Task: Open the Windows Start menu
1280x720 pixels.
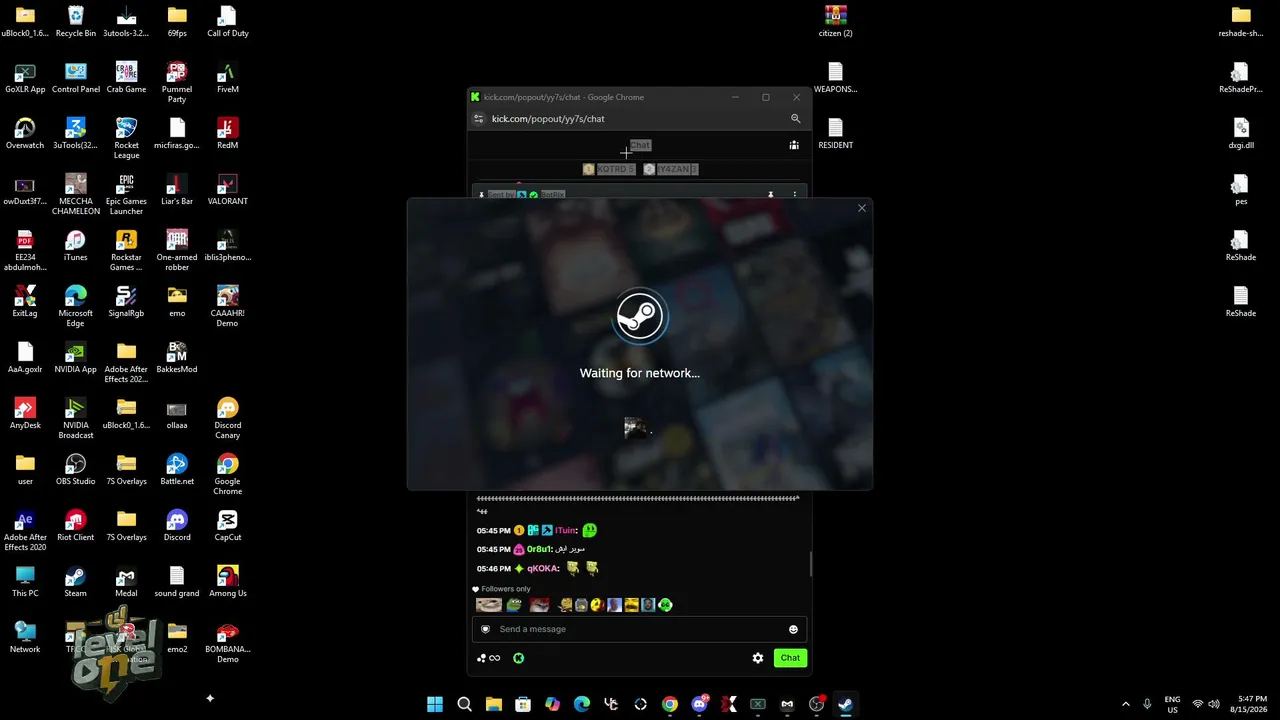Action: tap(435, 704)
